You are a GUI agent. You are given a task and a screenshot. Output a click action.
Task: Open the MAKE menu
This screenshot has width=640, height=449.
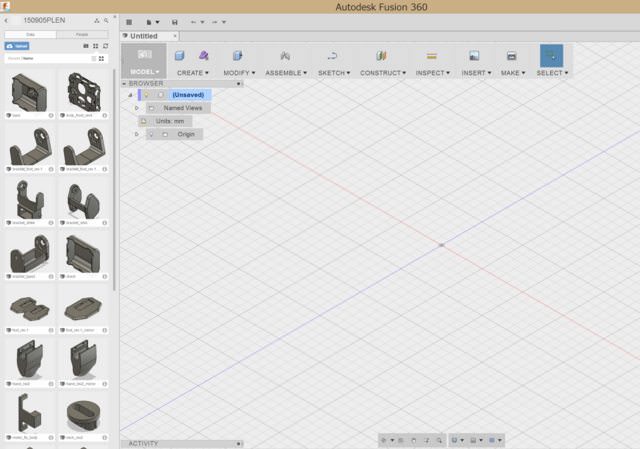(x=513, y=73)
